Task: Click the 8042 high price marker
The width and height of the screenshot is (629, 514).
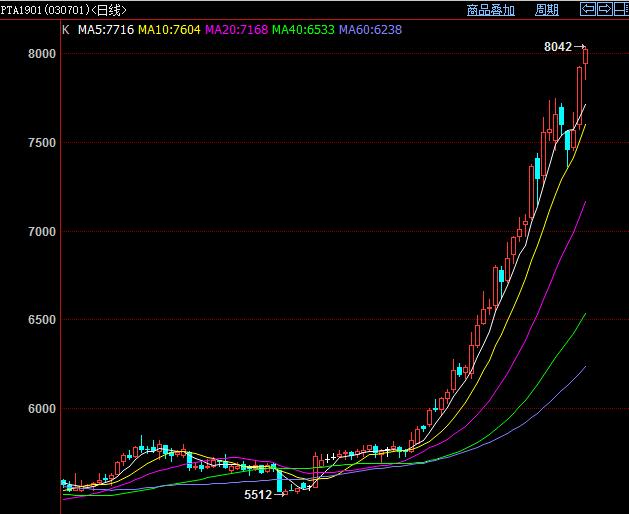Action: 558,47
